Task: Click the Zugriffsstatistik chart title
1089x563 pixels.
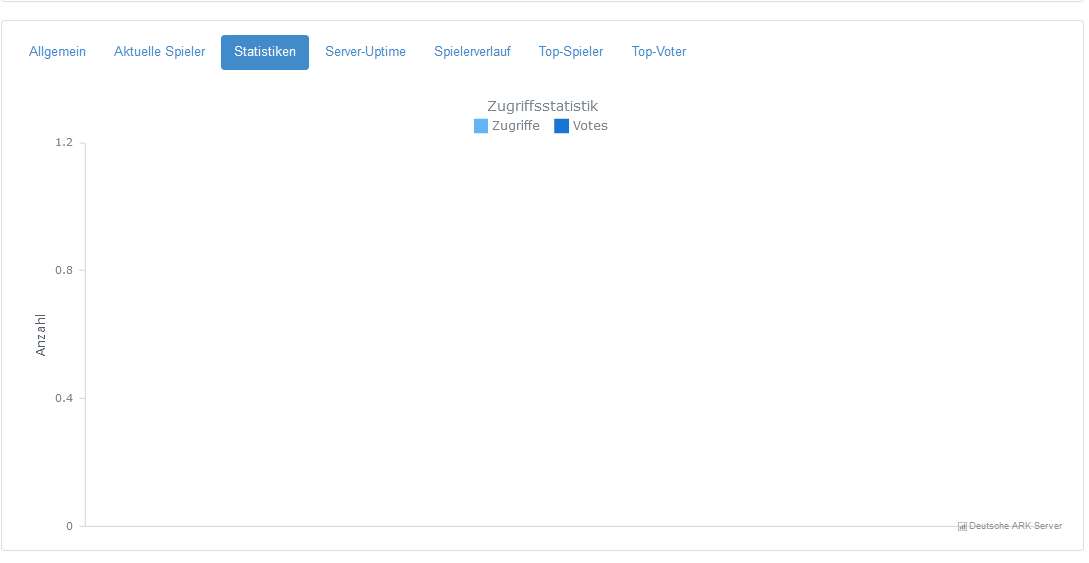Action: pyautogui.click(x=542, y=106)
